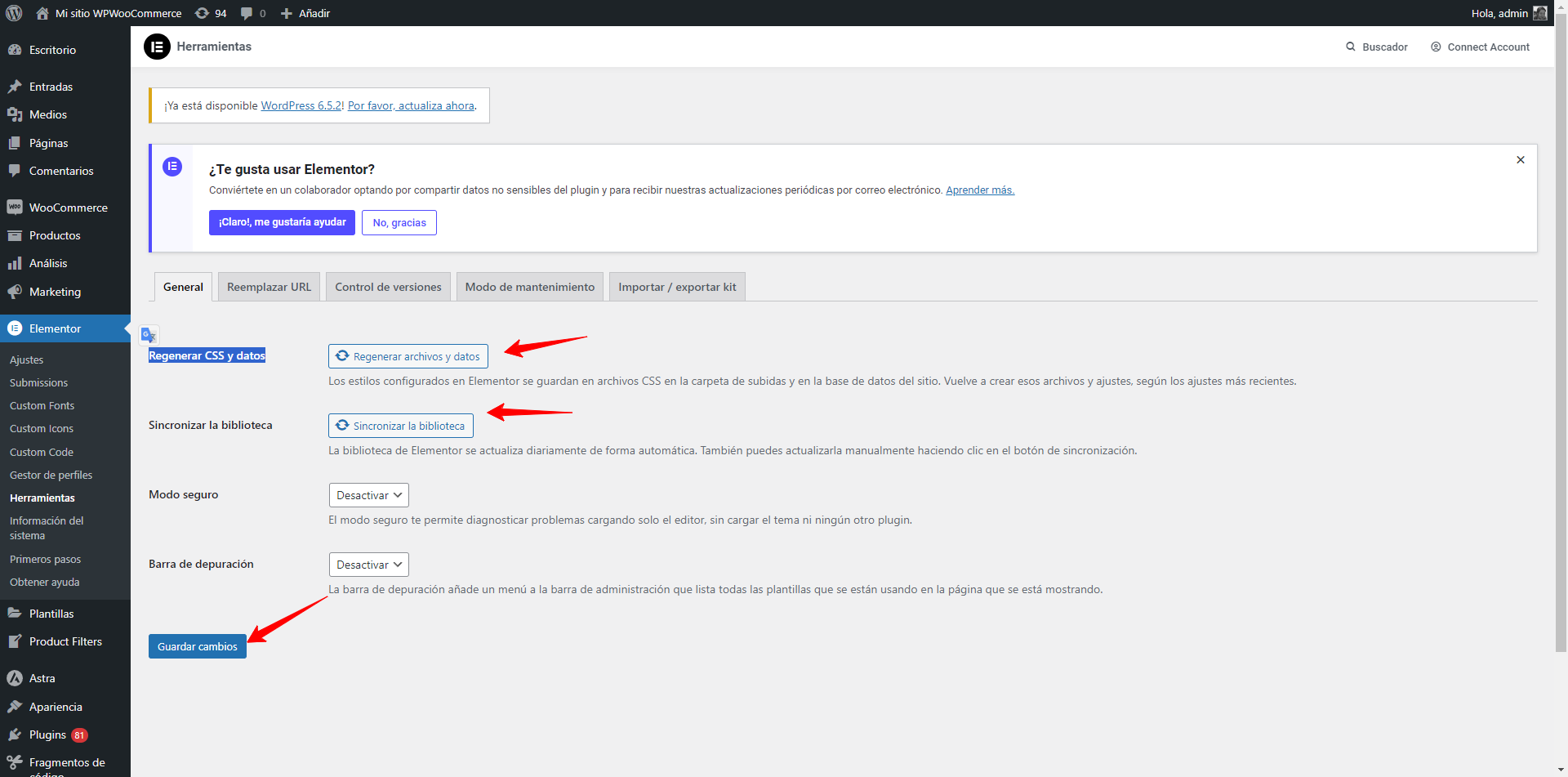Open the Importar / exportar kit tab
This screenshot has height=777, width=1568.
coord(677,287)
